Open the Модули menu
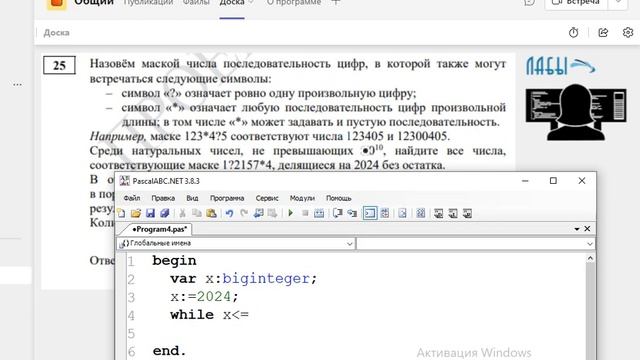The height and width of the screenshot is (360, 640). (x=302, y=198)
